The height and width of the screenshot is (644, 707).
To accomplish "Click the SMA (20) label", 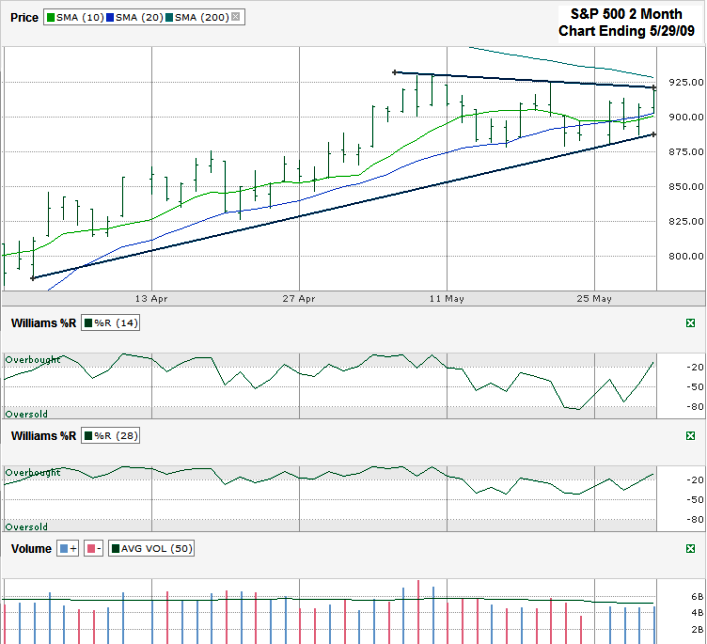I will pos(139,18).
